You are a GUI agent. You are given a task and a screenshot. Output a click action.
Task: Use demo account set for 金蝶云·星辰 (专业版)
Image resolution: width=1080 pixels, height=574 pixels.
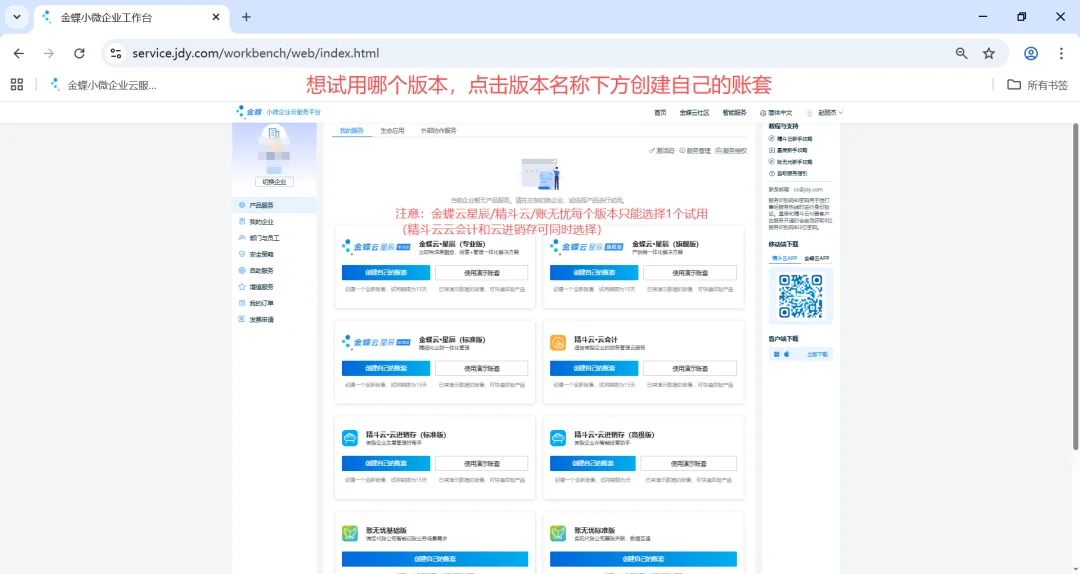(x=481, y=272)
